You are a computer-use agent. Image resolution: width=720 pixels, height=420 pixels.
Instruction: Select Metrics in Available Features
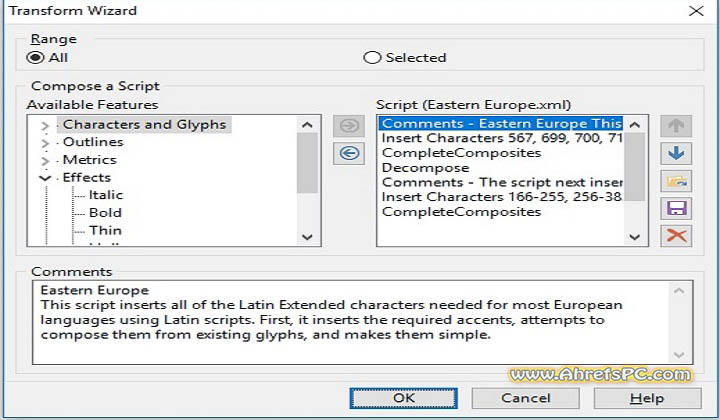pyautogui.click(x=90, y=160)
